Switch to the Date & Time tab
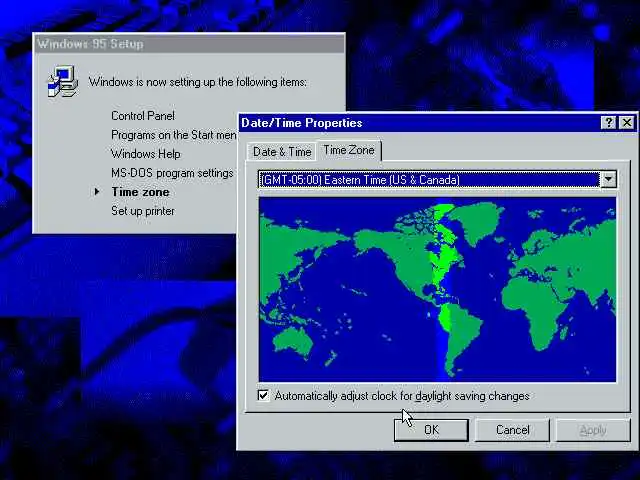 (282, 152)
